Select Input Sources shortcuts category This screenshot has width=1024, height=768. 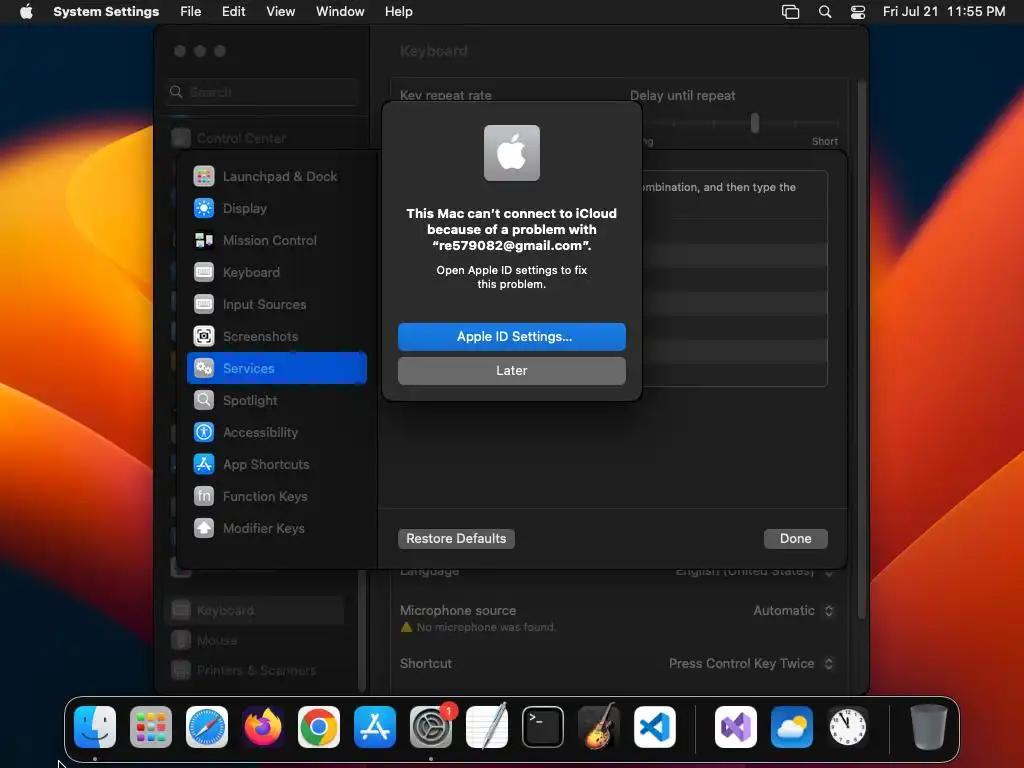click(x=277, y=304)
